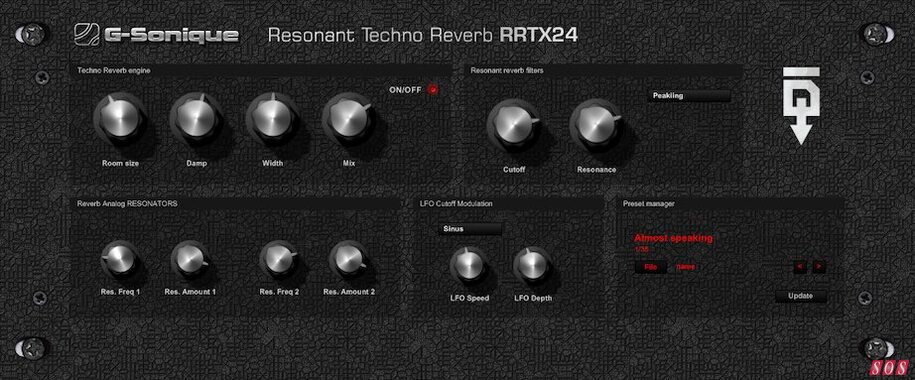
Task: Toggle the reverb ON/OFF red LED
Action: pyautogui.click(x=433, y=90)
